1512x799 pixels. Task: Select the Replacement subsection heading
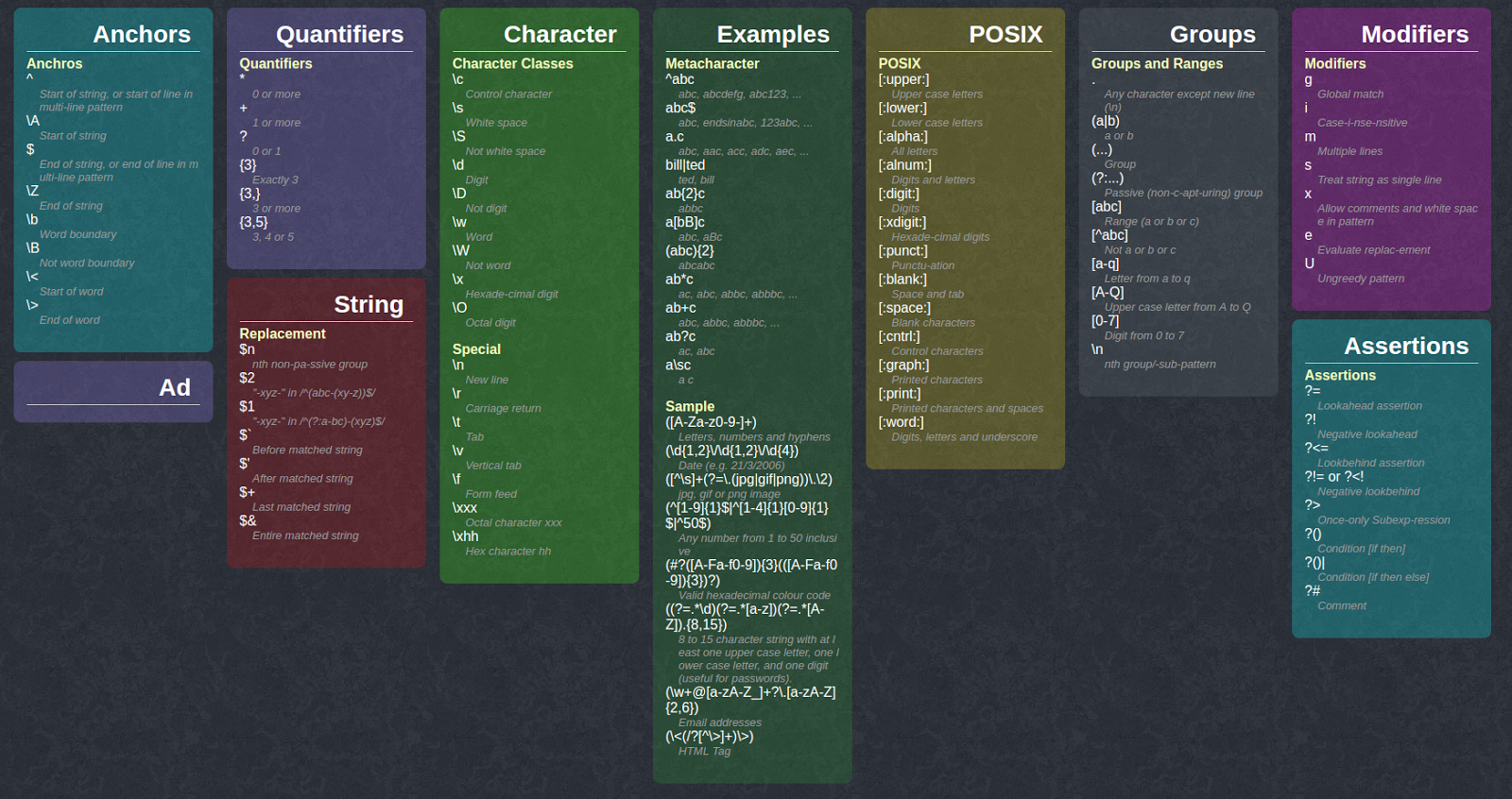[x=282, y=334]
